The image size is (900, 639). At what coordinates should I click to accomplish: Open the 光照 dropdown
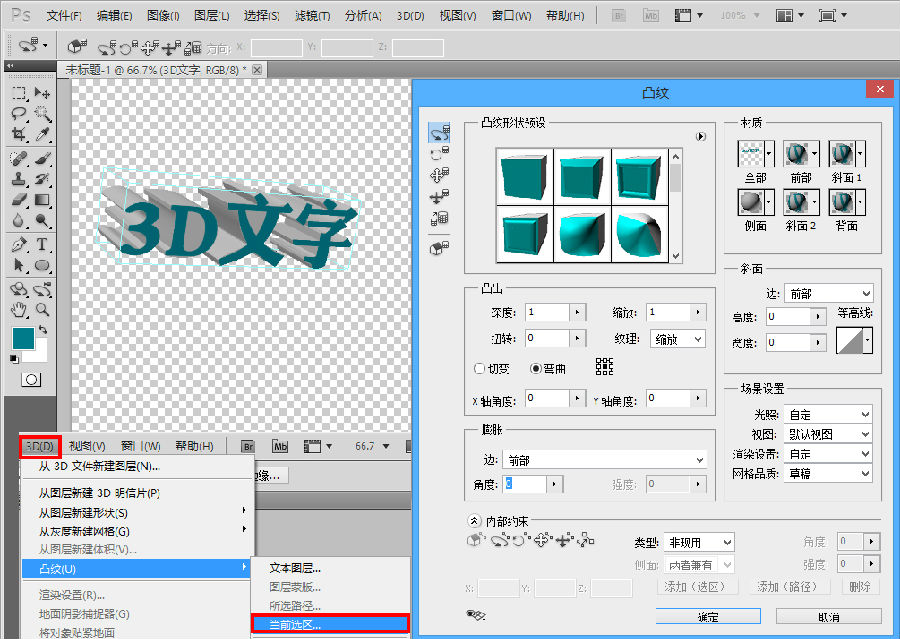(x=828, y=415)
